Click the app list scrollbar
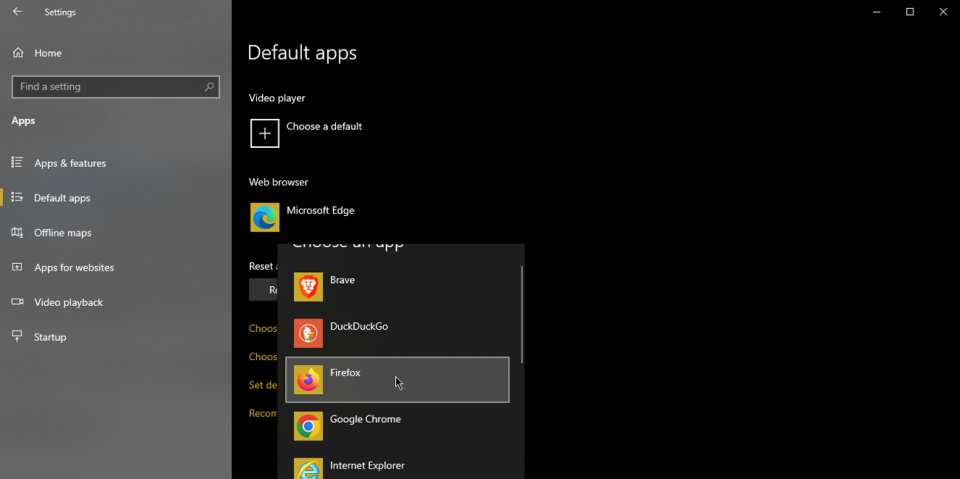This screenshot has height=479, width=960. 521,315
